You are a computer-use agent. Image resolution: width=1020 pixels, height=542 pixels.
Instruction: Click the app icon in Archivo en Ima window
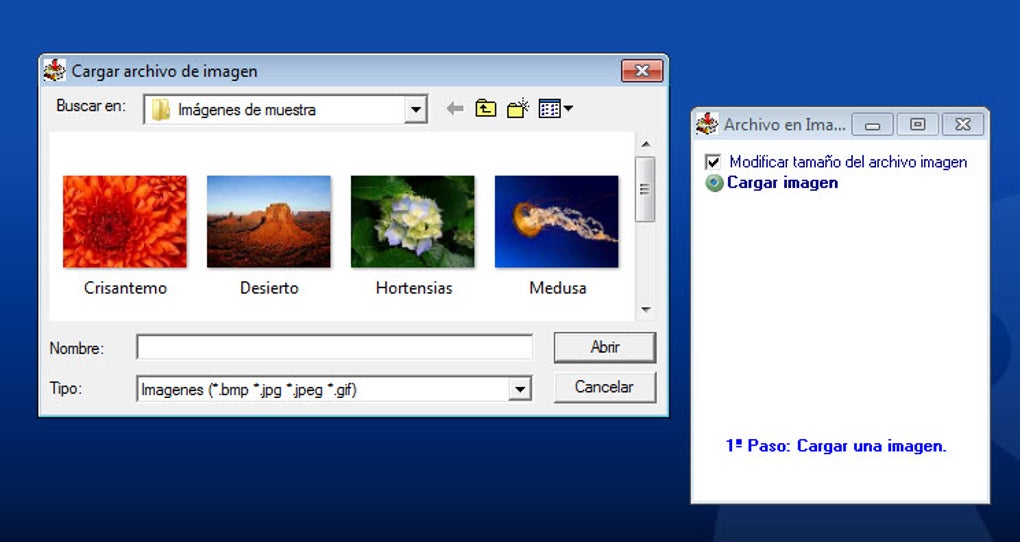click(707, 124)
